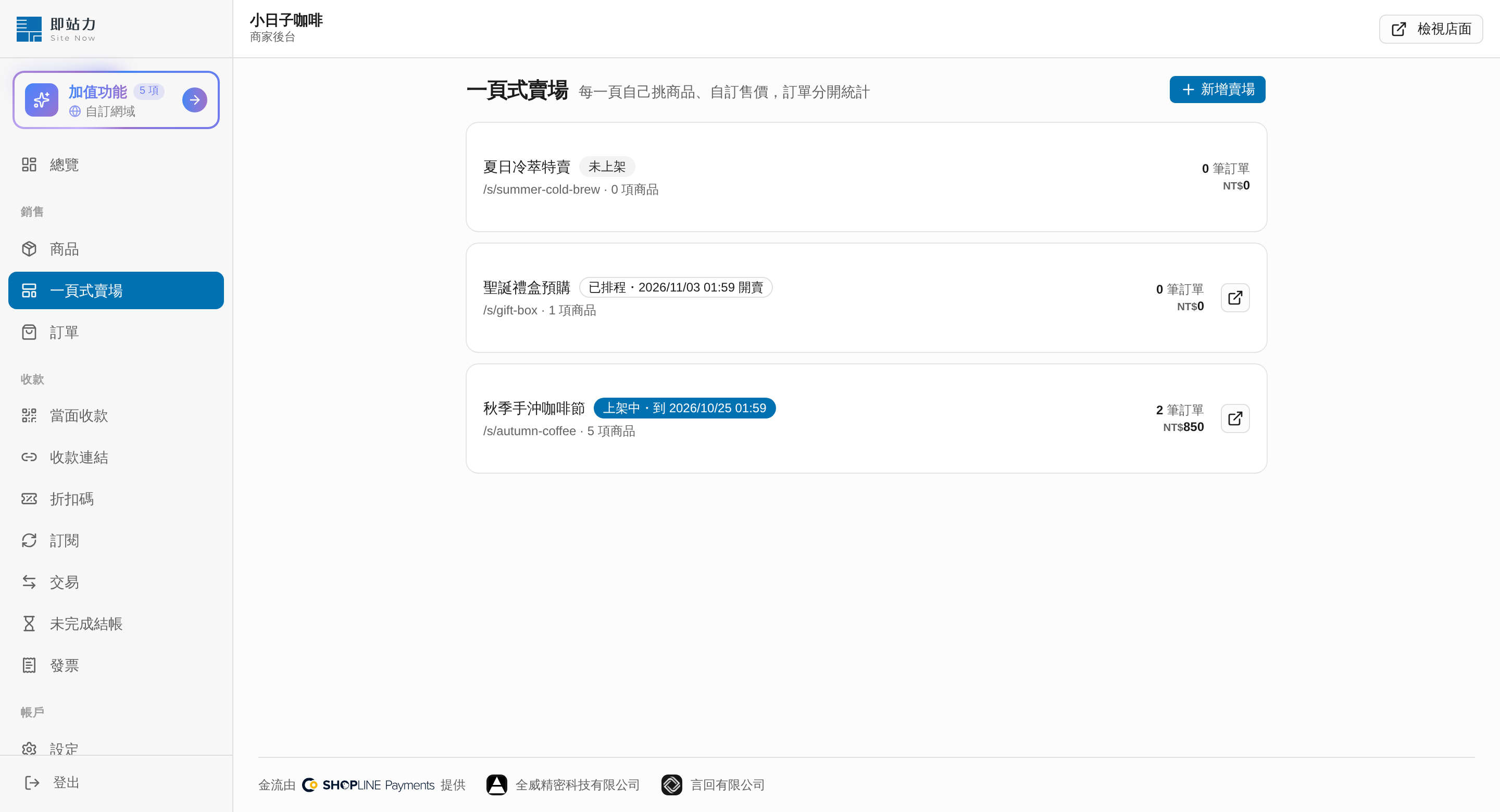Go to 總覽 in the sidebar

click(116, 164)
